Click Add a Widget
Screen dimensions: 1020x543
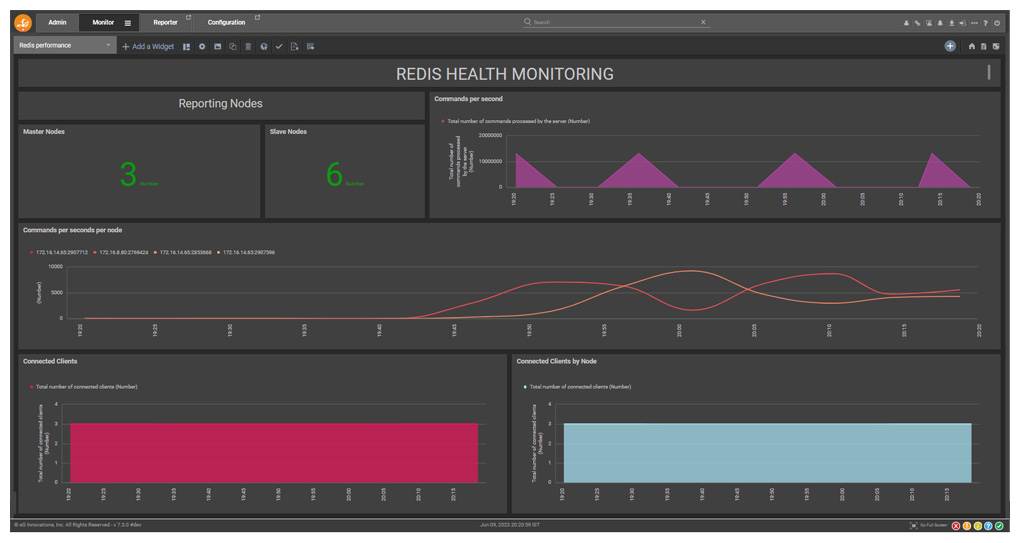(x=148, y=47)
